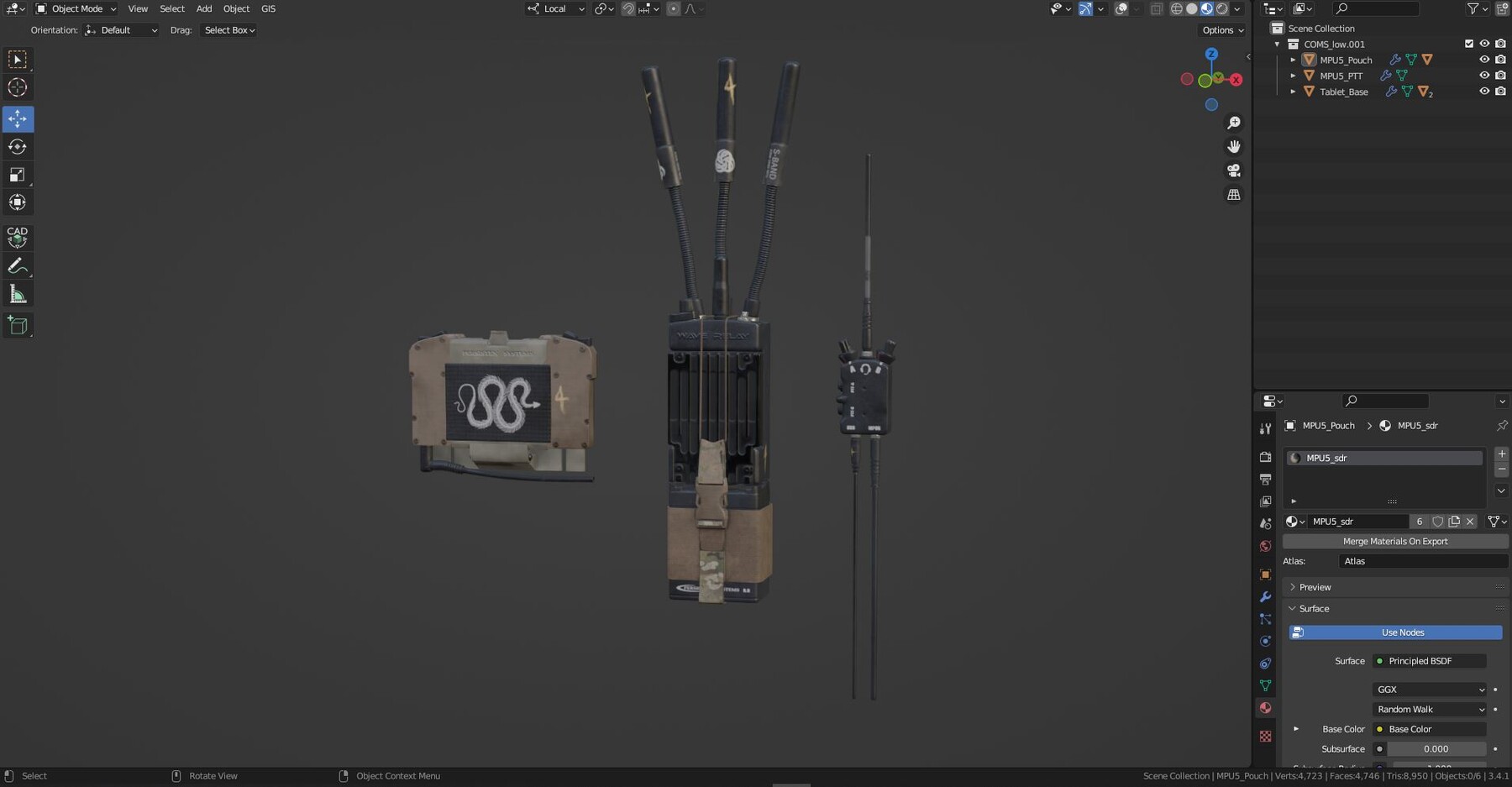Viewport: 1512px width, 787px height.
Task: Select the Add Cube tool
Action: (17, 326)
